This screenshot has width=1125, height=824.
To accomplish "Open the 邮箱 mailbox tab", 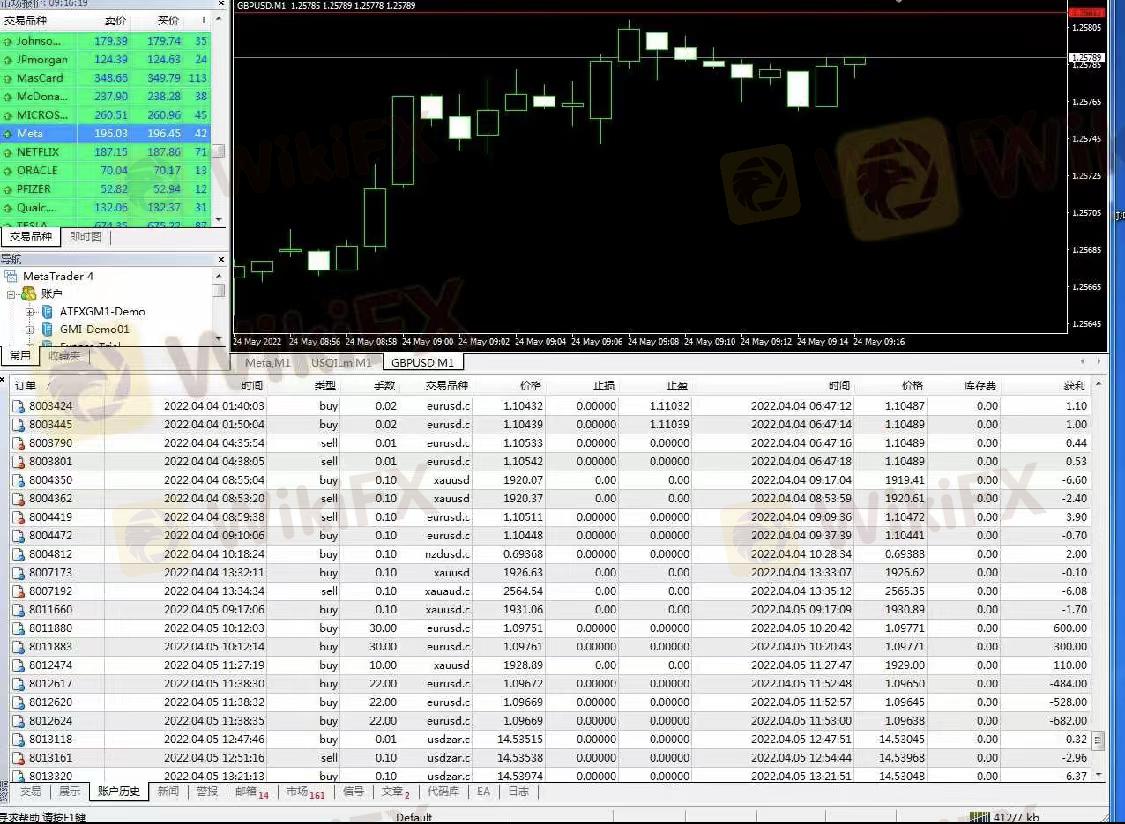I will [x=251, y=791].
